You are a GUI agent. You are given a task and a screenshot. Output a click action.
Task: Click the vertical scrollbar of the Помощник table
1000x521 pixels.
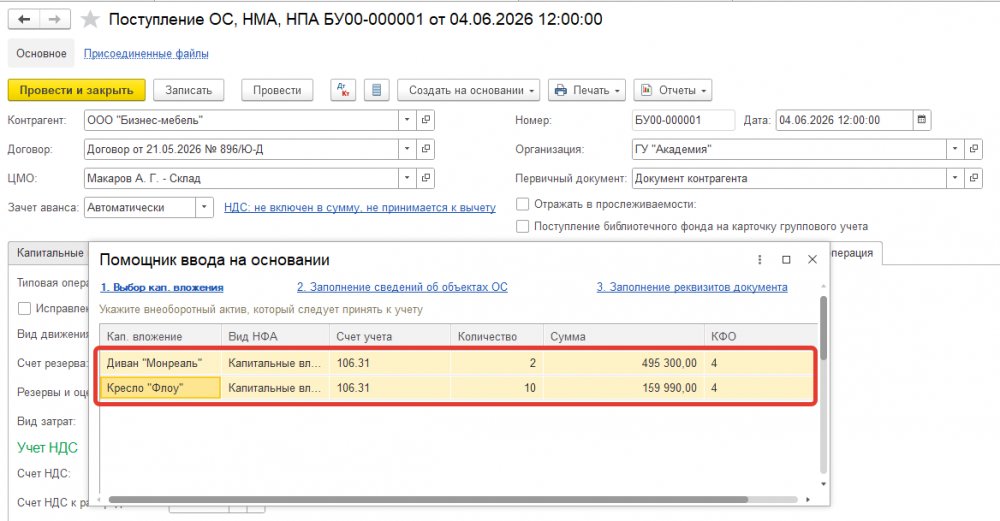tap(823, 328)
